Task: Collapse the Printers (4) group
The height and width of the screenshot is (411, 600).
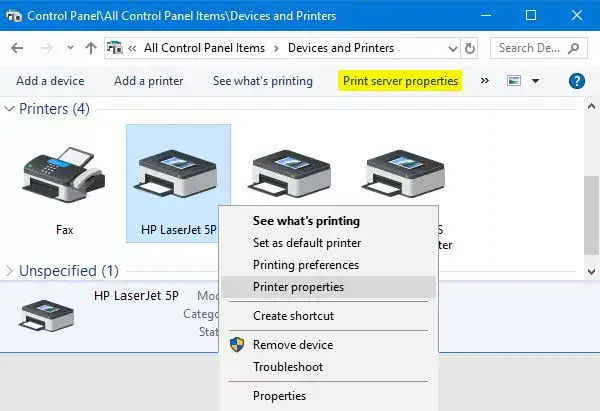Action: click(9, 109)
